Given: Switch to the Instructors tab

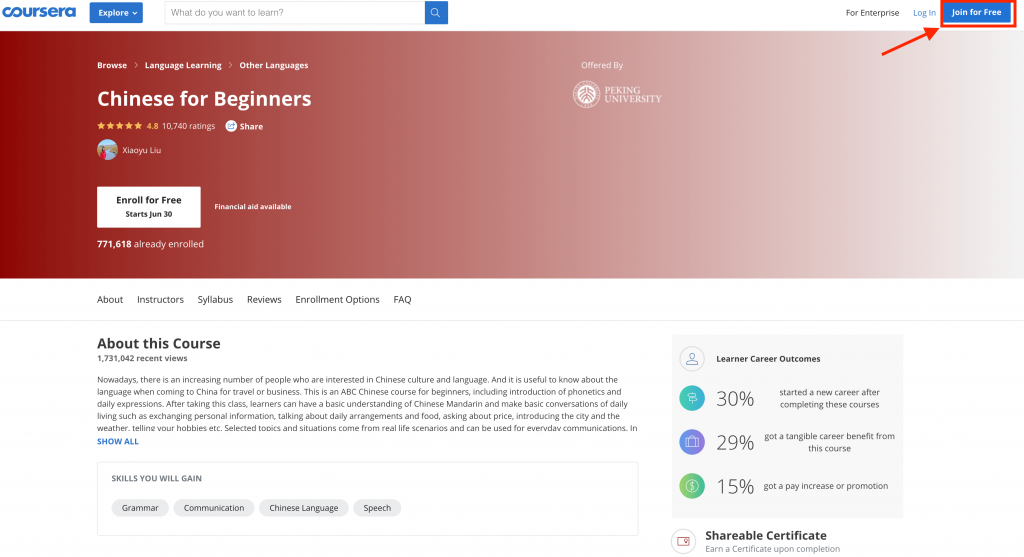Looking at the screenshot, I should tap(160, 300).
